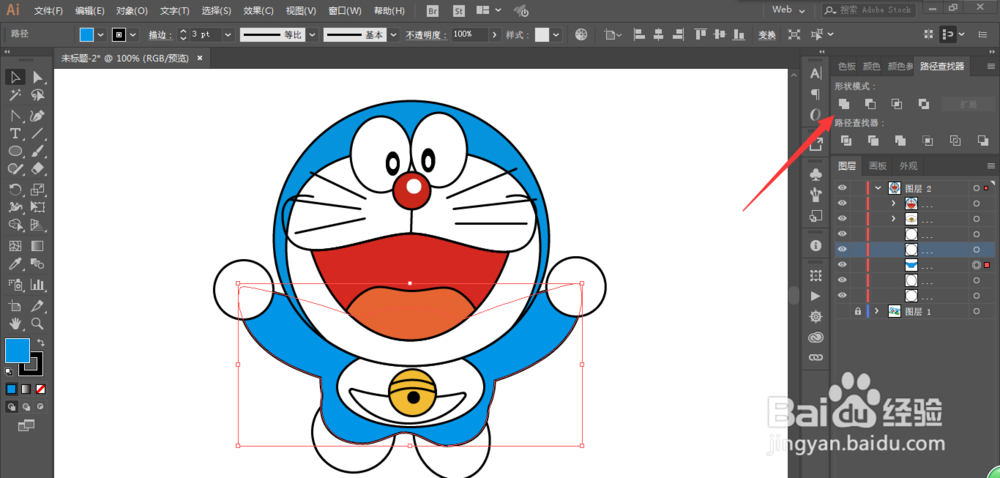This screenshot has height=478, width=1000.
Task: Switch to 外观 tab
Action: [908, 166]
